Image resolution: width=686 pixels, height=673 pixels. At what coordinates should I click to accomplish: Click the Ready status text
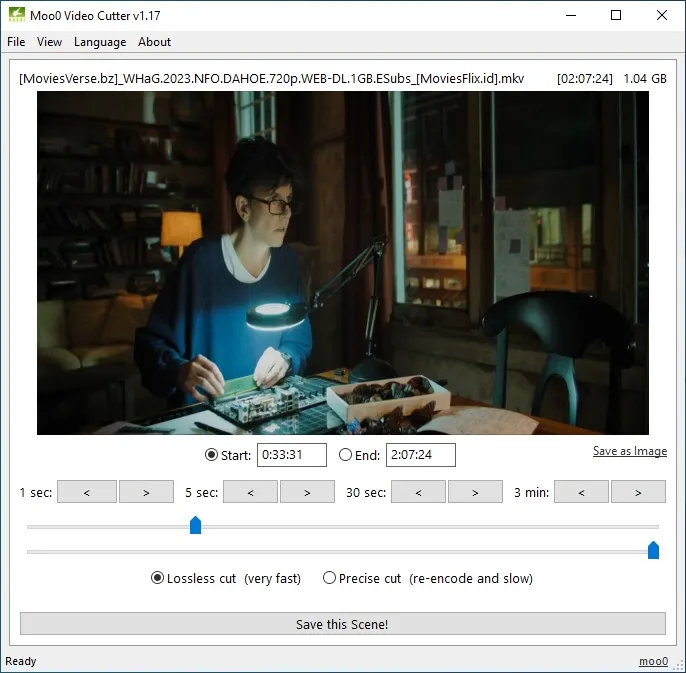tap(21, 661)
